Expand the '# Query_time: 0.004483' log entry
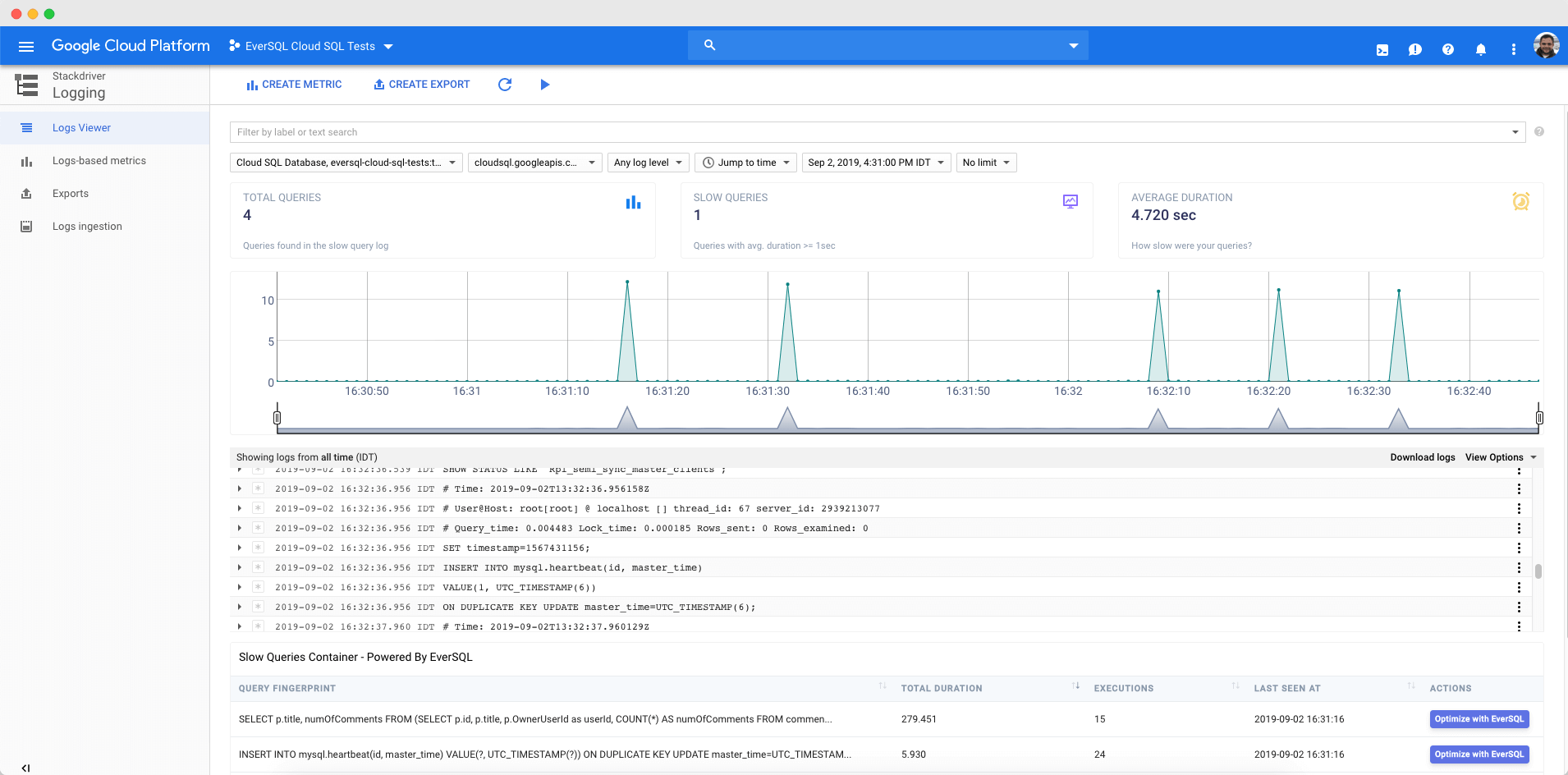 (x=240, y=528)
